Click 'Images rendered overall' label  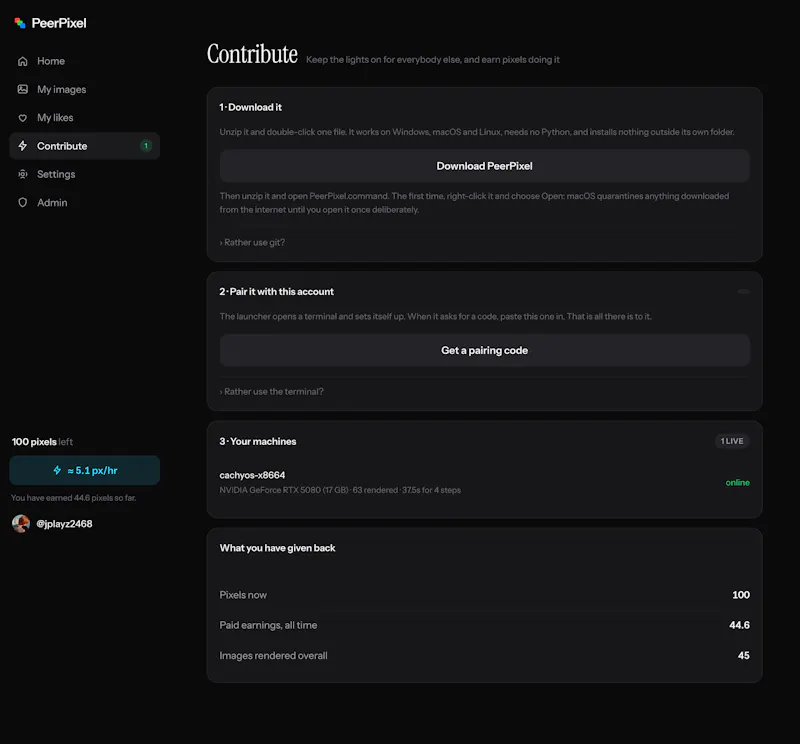pyautogui.click(x=273, y=656)
